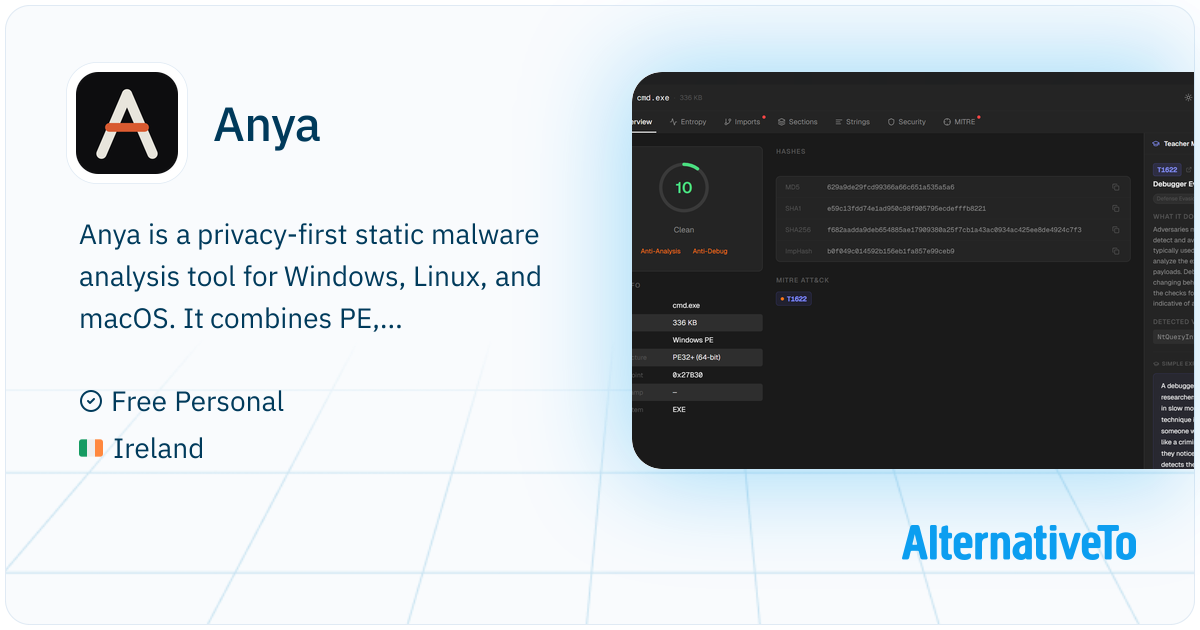This screenshot has height=630, width=1200.
Task: Click the Teacher Mode graduation cap icon
Action: coord(1156,144)
